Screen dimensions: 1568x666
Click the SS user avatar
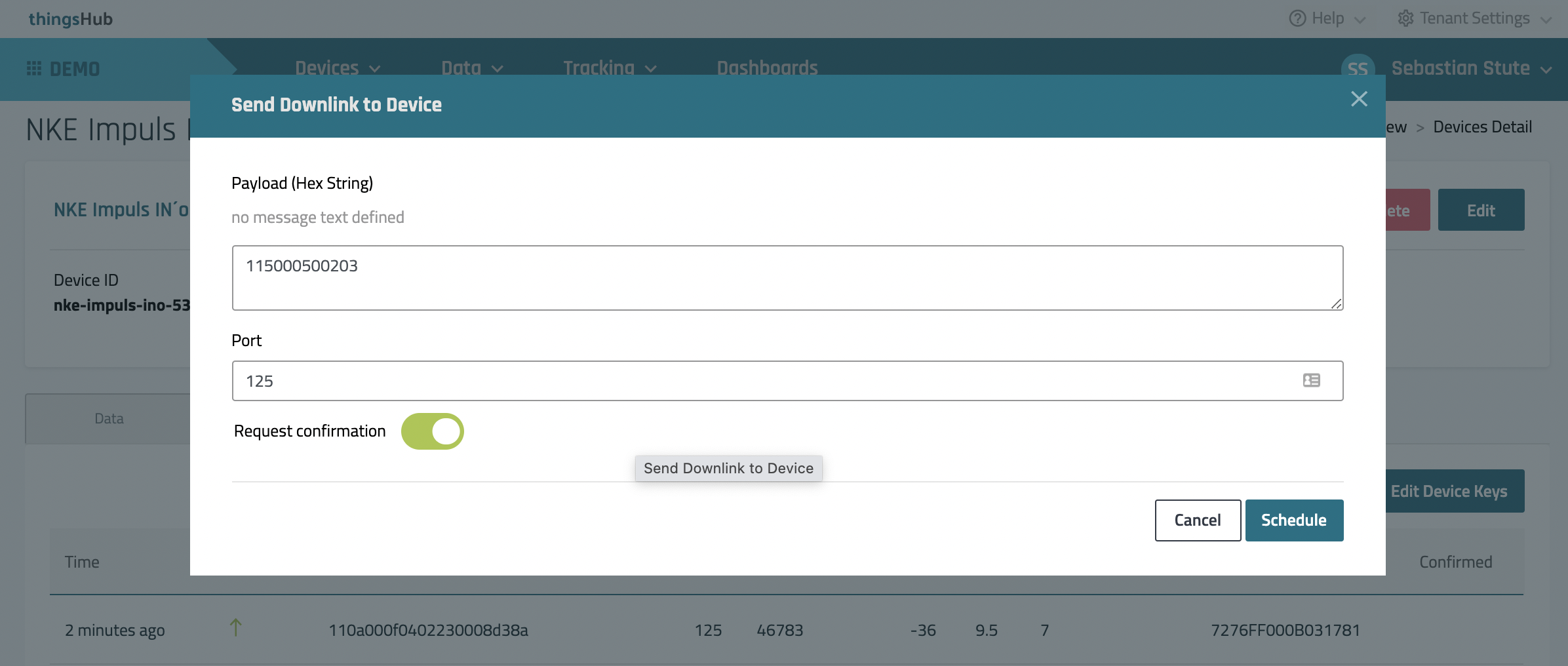coord(1358,68)
